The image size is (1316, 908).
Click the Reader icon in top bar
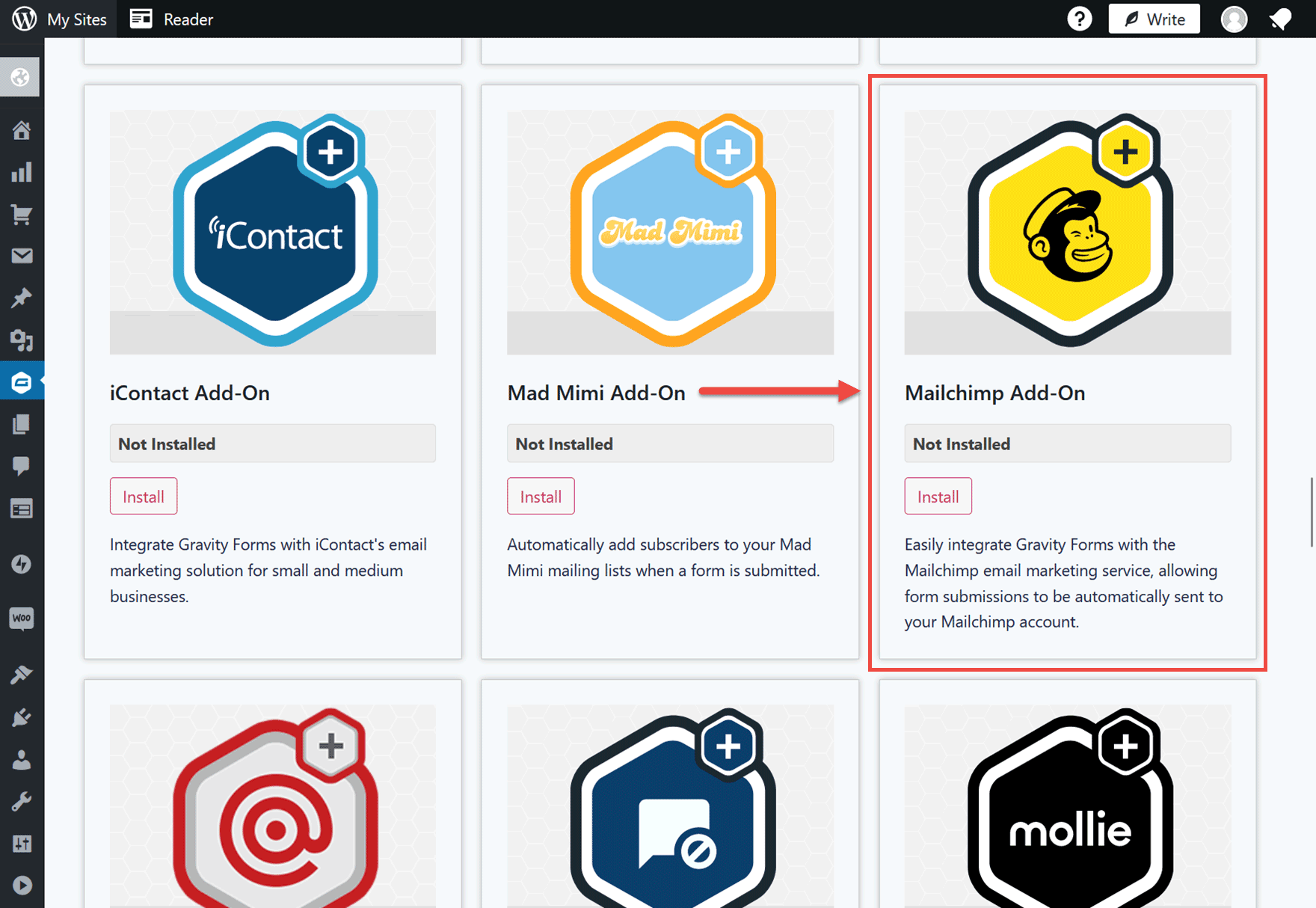[141, 19]
